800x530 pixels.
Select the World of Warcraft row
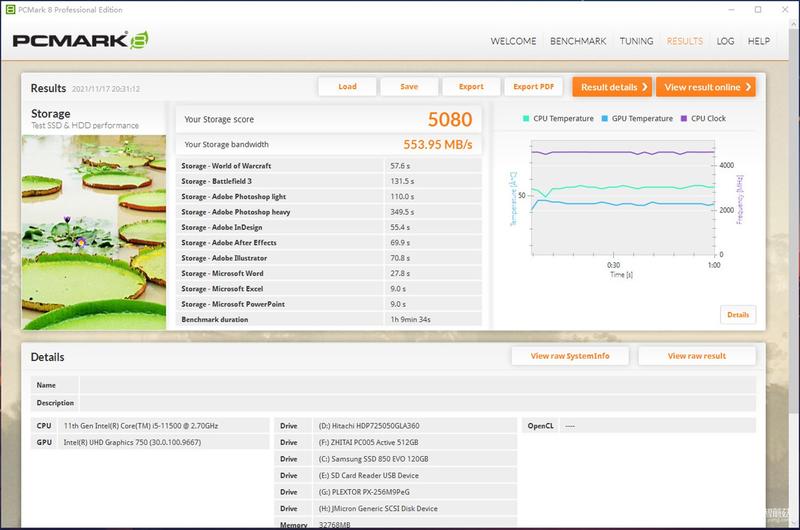click(x=329, y=166)
